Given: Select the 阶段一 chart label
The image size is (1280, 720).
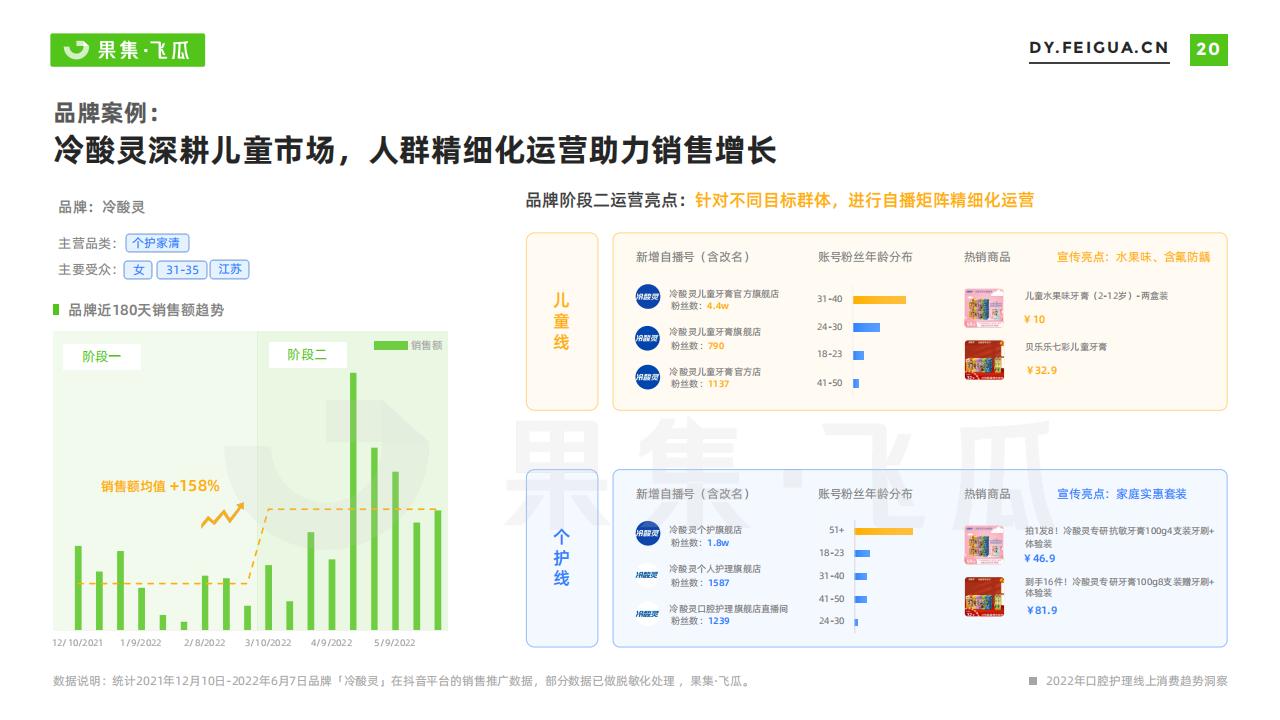Looking at the screenshot, I should 101,355.
